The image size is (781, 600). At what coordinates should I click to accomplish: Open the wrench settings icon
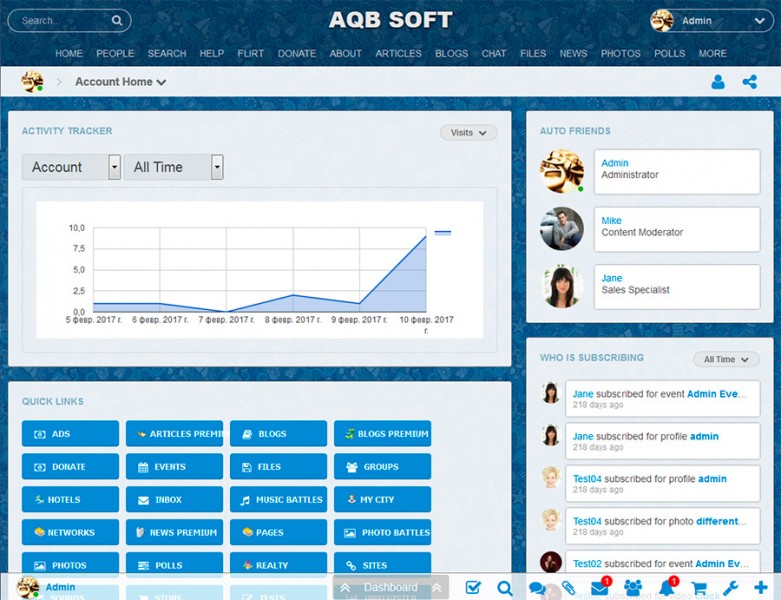point(730,588)
